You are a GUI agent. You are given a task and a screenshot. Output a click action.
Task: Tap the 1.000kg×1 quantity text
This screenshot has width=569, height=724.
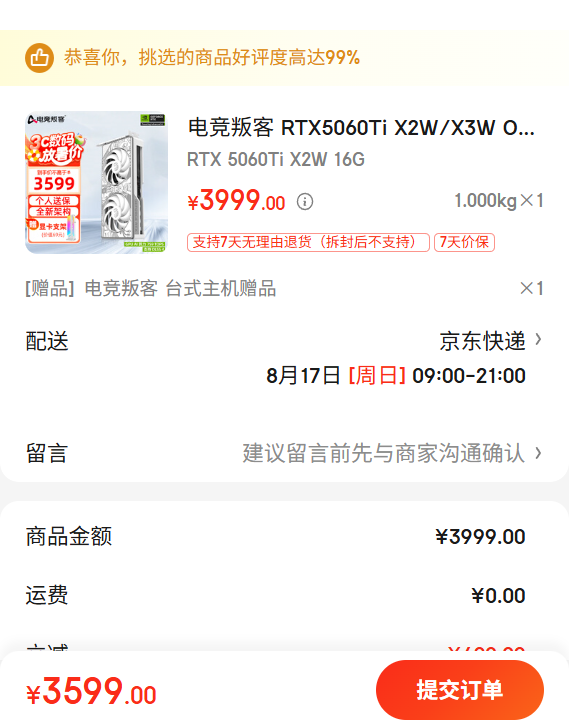[x=499, y=201]
